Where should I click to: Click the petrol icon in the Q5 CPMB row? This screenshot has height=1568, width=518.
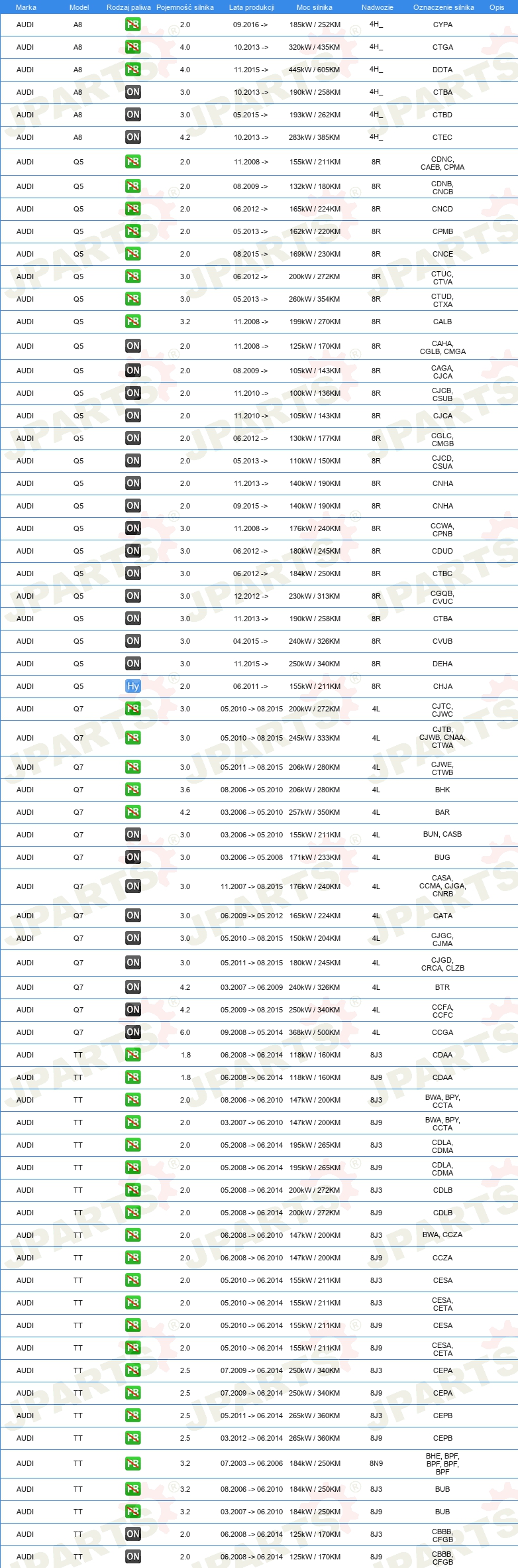(133, 231)
